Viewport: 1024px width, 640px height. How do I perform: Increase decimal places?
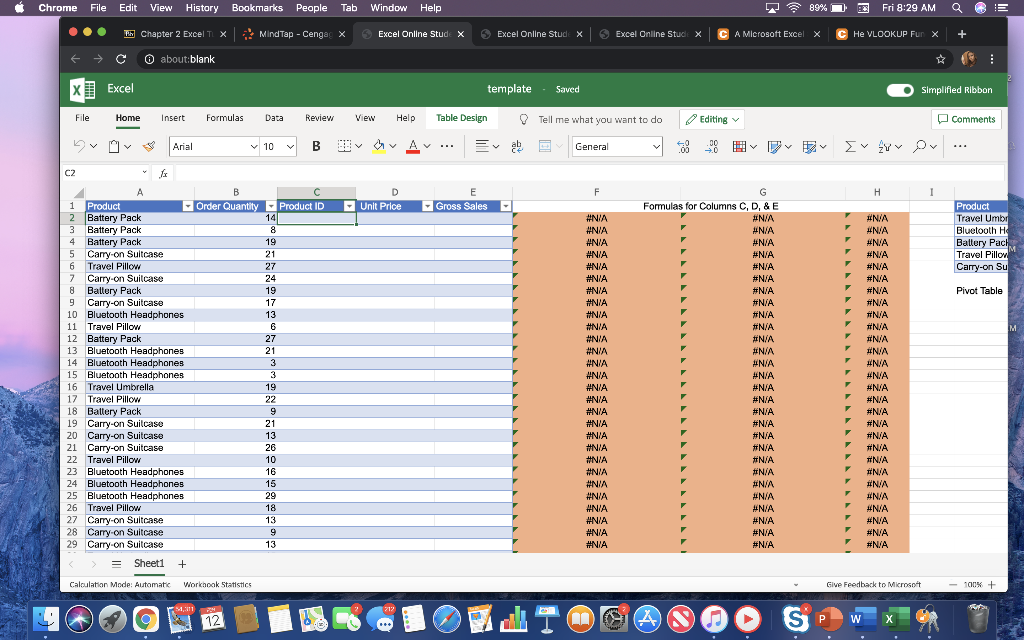pyautogui.click(x=683, y=146)
